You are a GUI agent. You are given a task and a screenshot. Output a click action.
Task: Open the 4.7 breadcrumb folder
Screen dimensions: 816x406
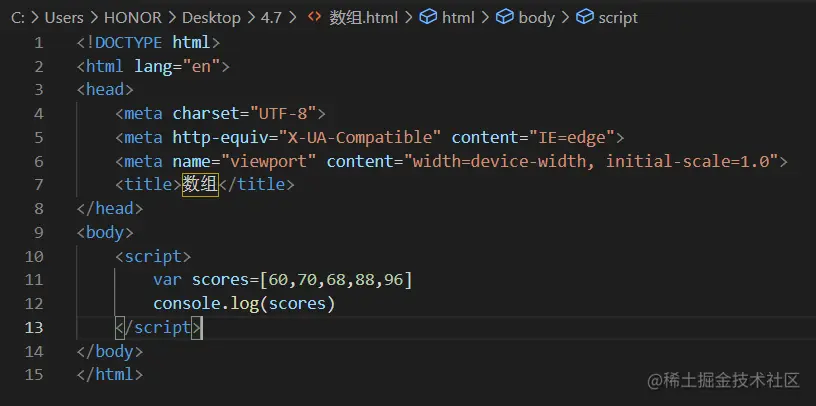[x=271, y=18]
